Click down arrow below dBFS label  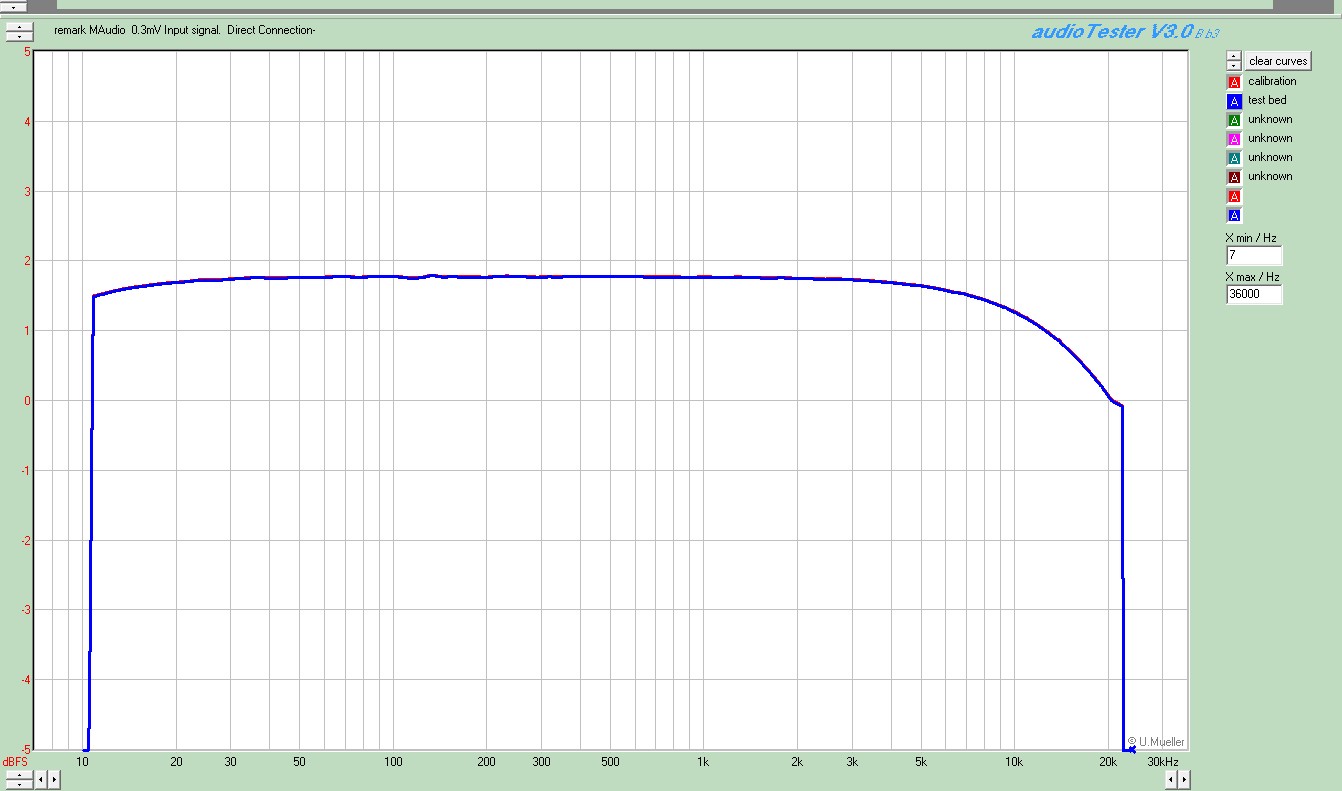pyautogui.click(x=19, y=785)
